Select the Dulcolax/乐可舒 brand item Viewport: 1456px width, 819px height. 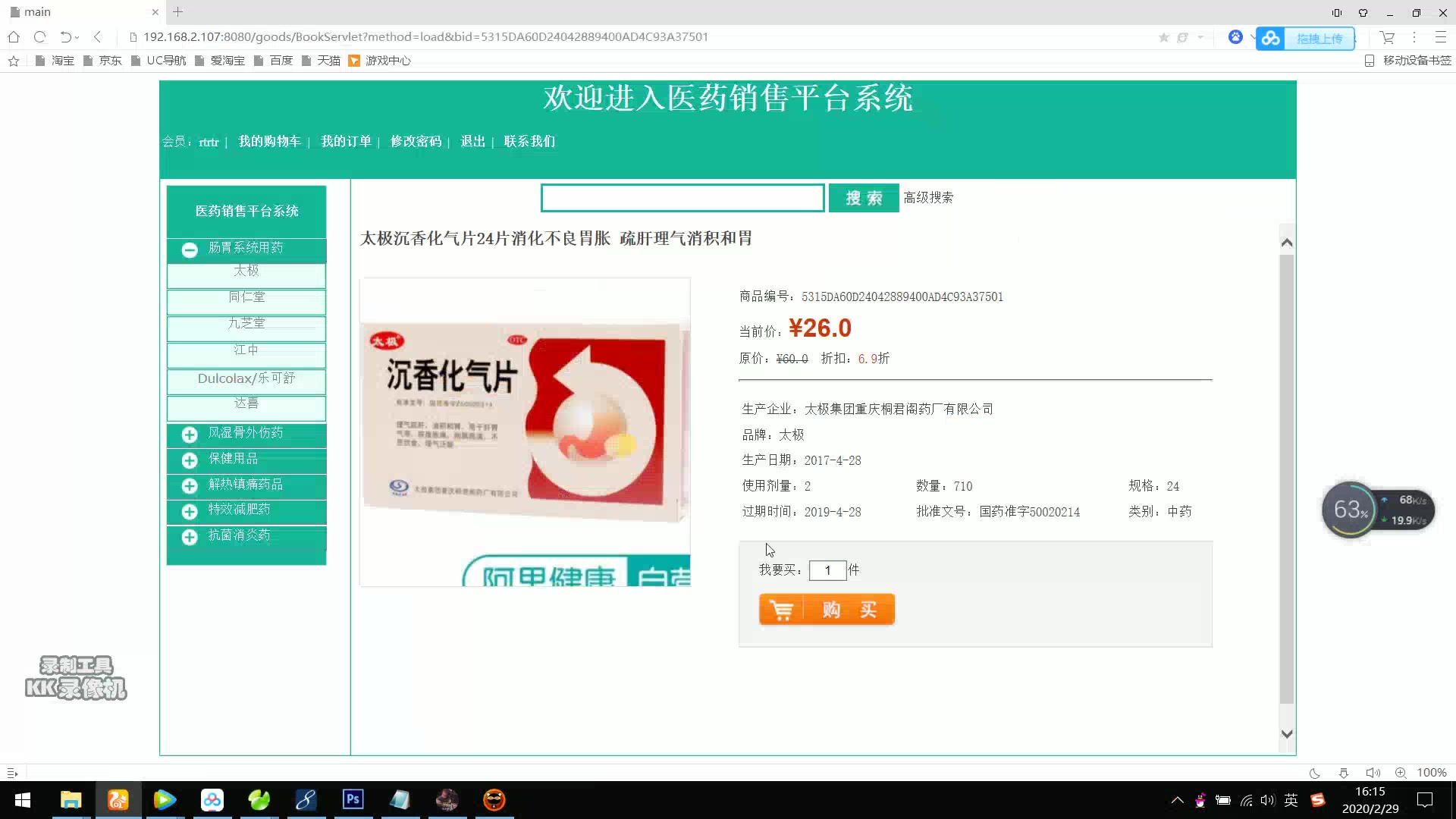246,381
